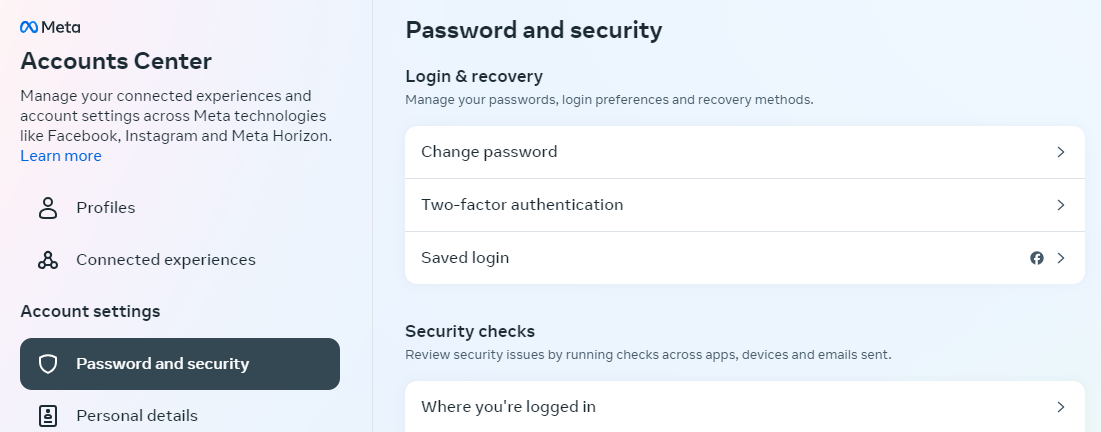Select the Password and security menu item
1101x432 pixels.
tap(180, 364)
